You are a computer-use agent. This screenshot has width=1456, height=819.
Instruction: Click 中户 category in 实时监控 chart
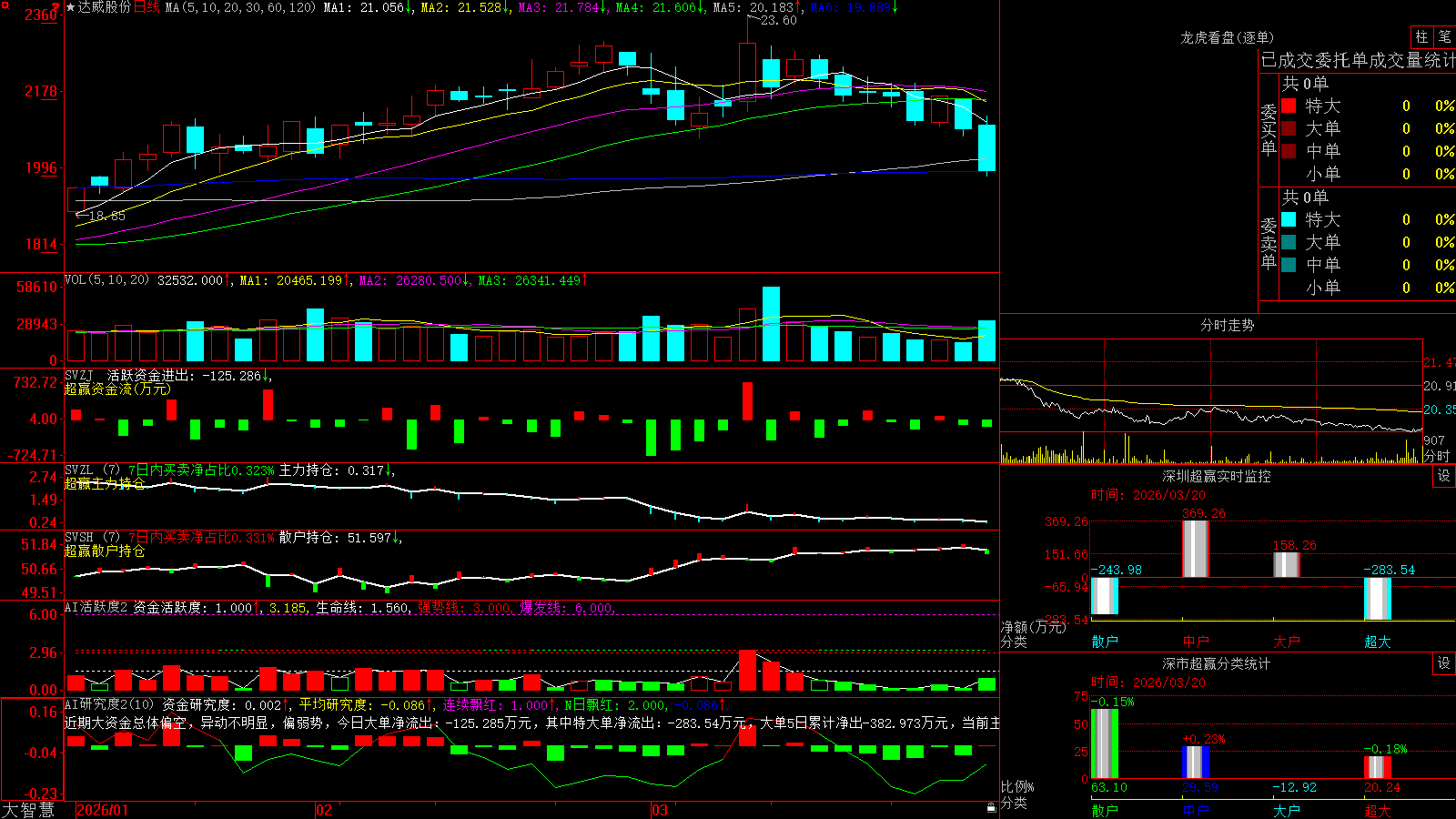(1196, 642)
